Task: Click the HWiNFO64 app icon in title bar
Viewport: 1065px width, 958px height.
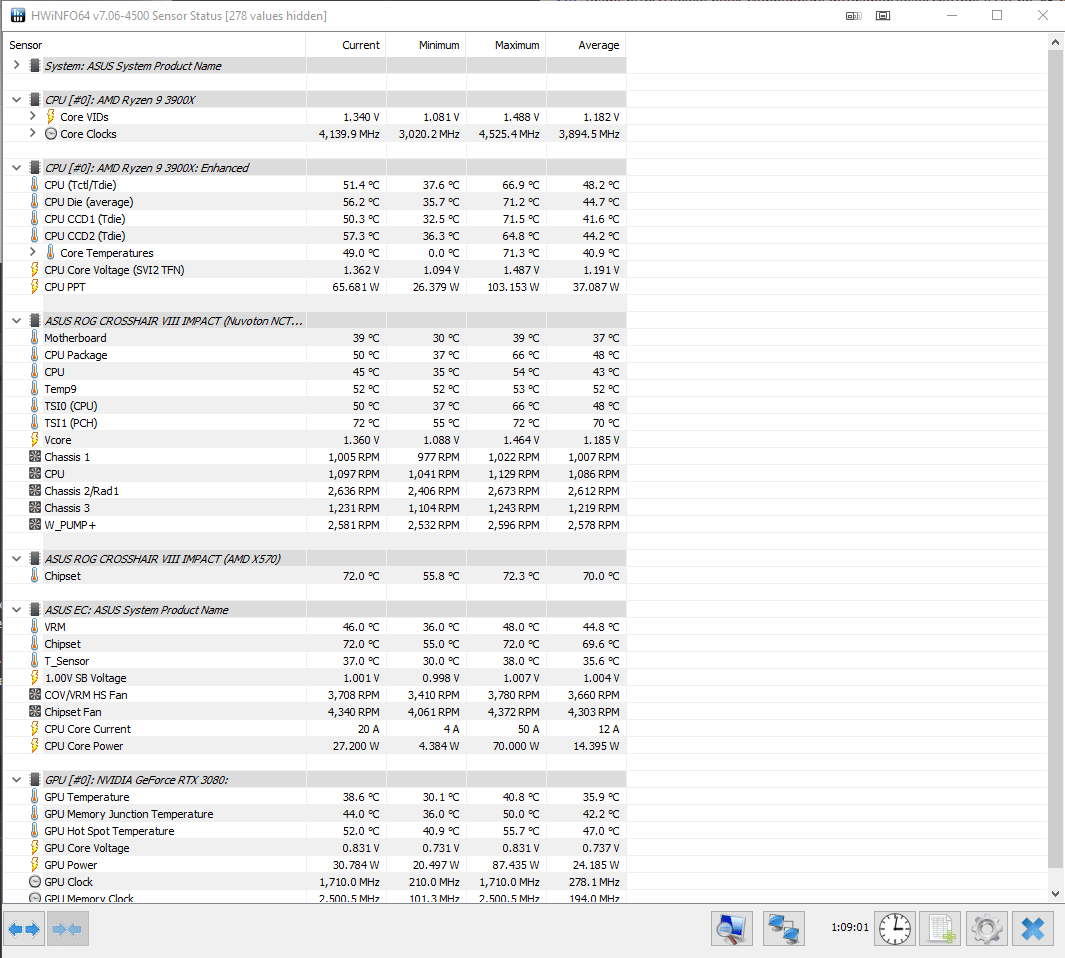Action: pos(18,15)
